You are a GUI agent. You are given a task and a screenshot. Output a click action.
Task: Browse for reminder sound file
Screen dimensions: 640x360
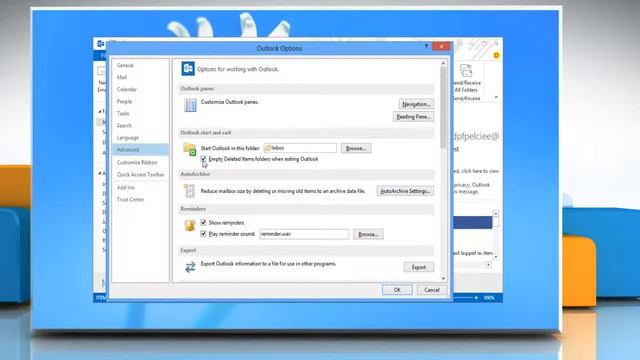pyautogui.click(x=368, y=234)
